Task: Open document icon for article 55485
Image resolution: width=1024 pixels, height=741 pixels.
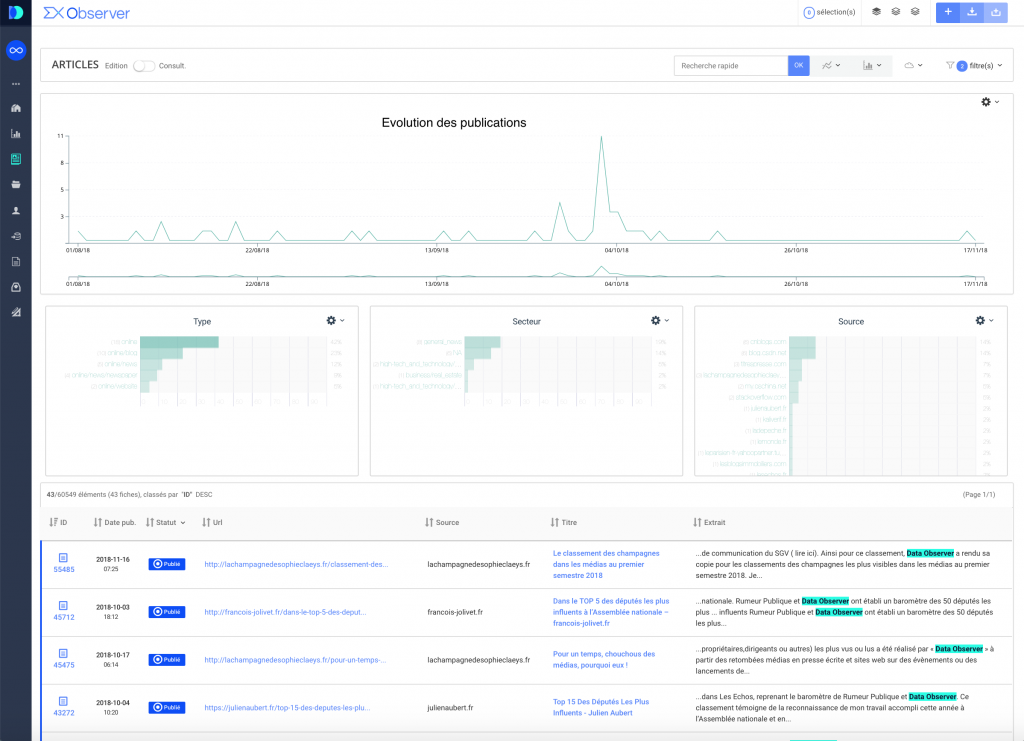Action: tap(63, 557)
